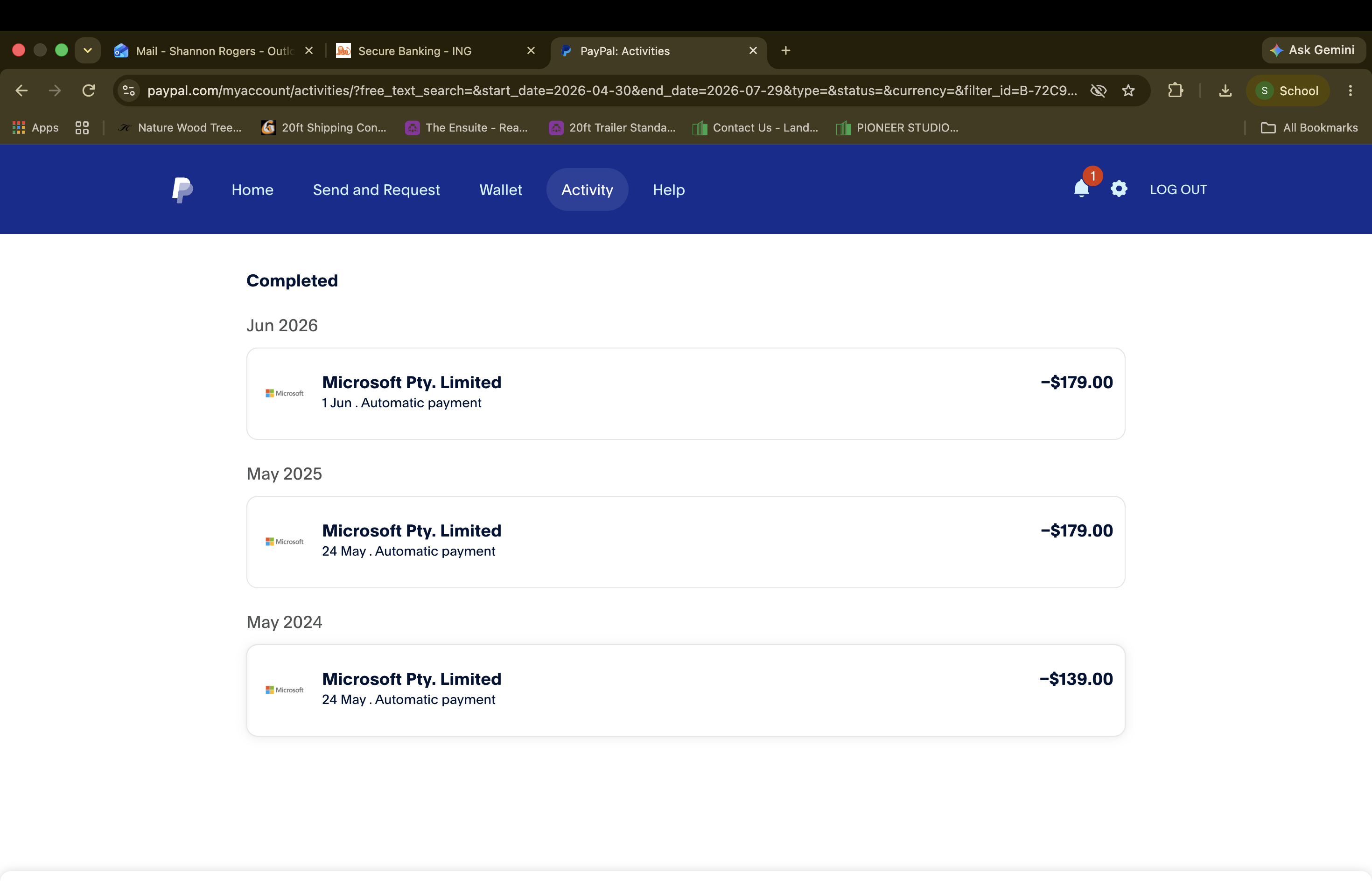Click LOG OUT
This screenshot has height=892, width=1372.
[1178, 189]
